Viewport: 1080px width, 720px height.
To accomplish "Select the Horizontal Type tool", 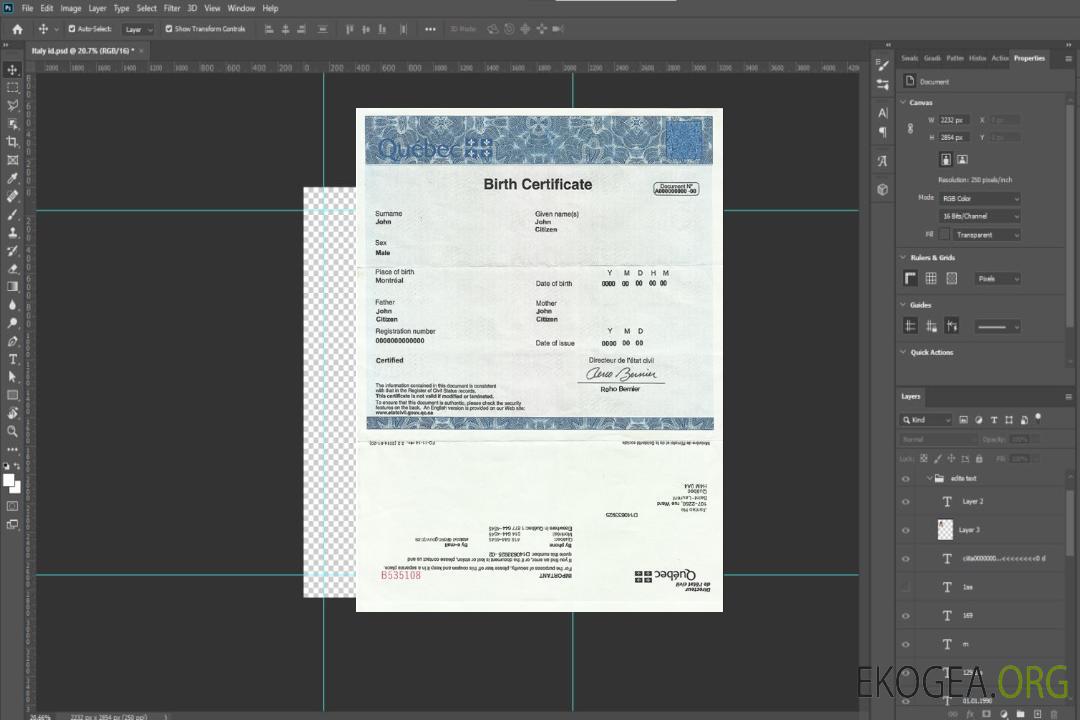I will [12, 359].
